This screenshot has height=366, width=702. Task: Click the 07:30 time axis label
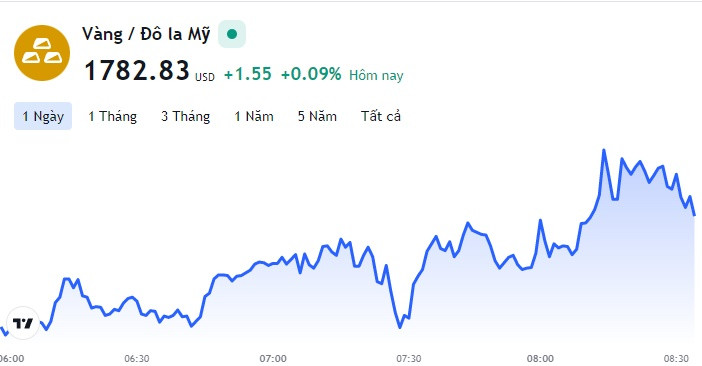click(409, 358)
